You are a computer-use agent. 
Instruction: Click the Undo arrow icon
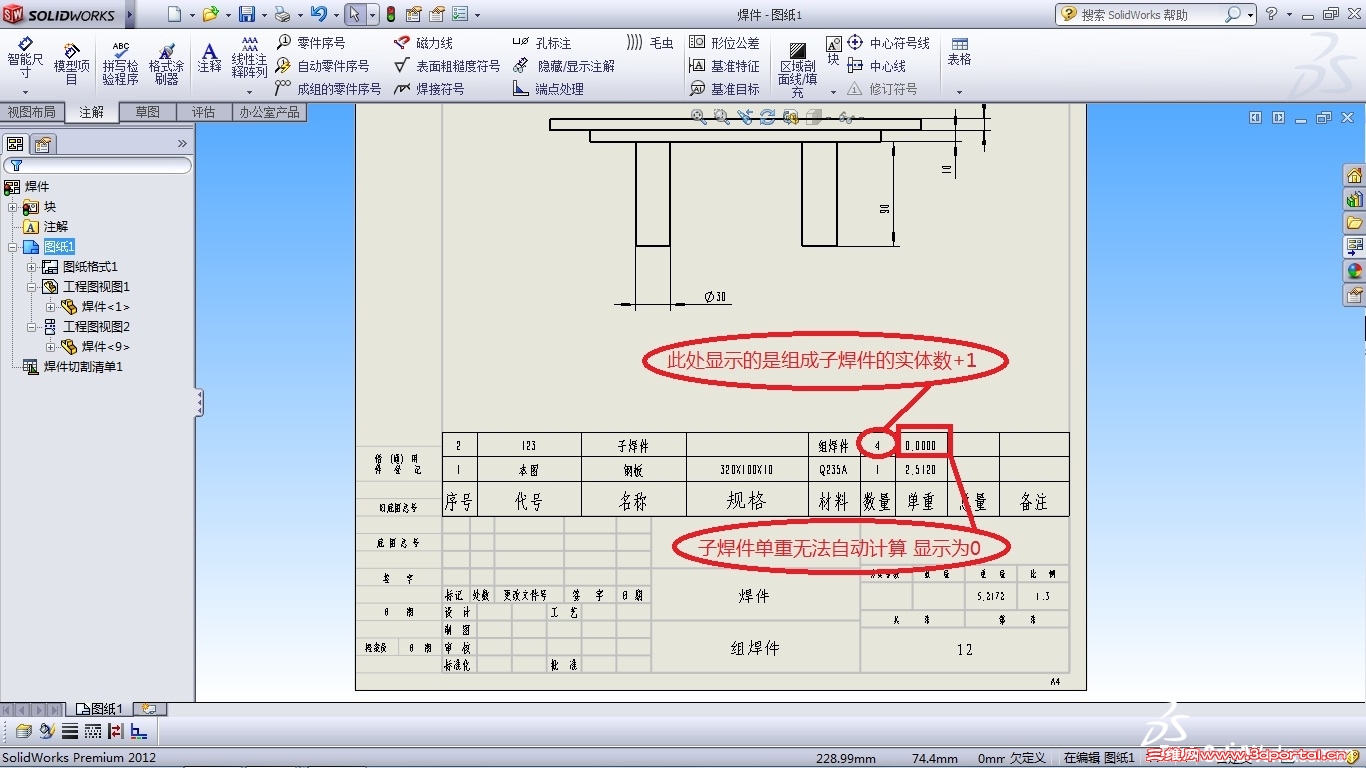click(x=318, y=14)
